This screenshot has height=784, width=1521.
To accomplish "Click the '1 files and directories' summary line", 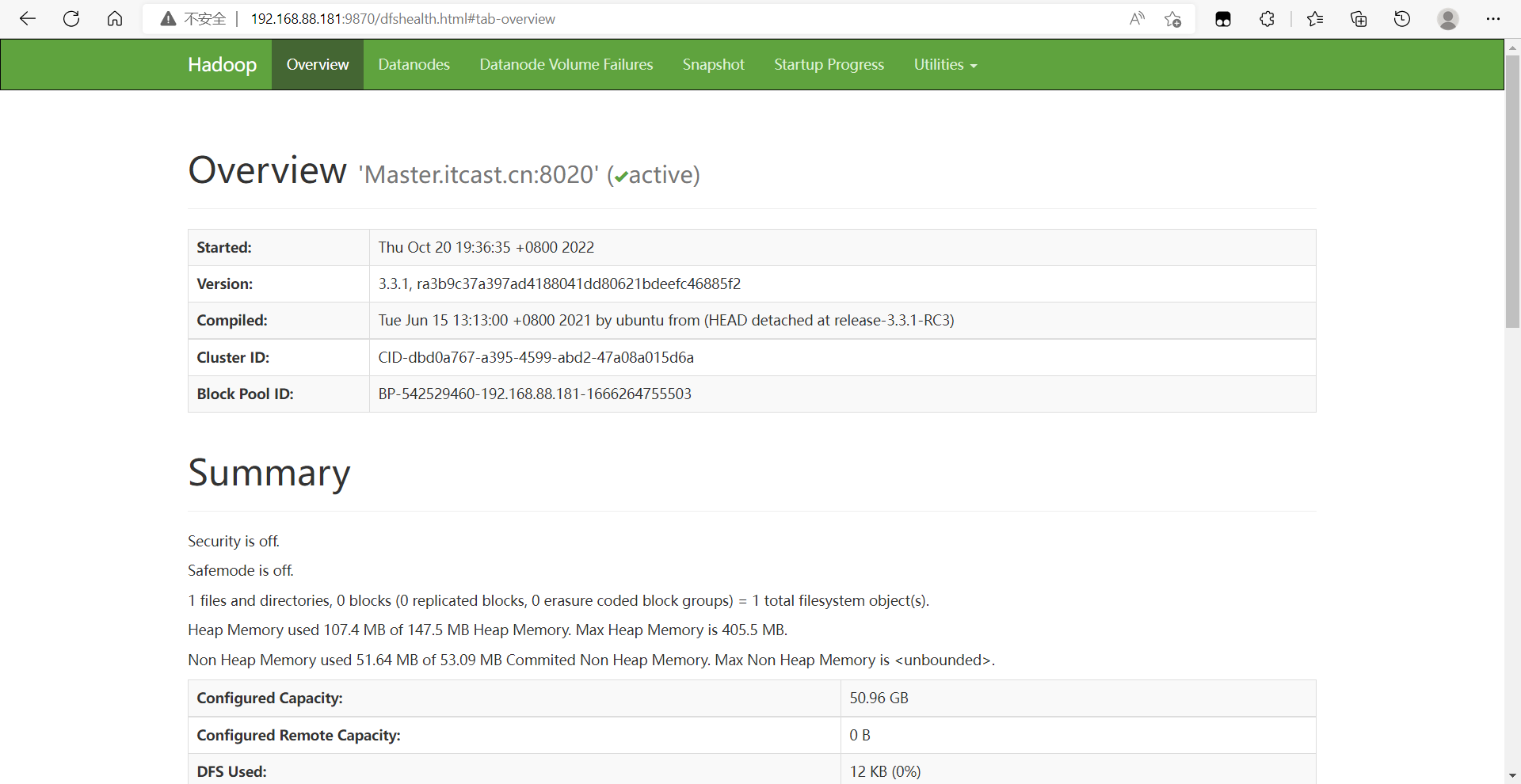I will (x=558, y=601).
